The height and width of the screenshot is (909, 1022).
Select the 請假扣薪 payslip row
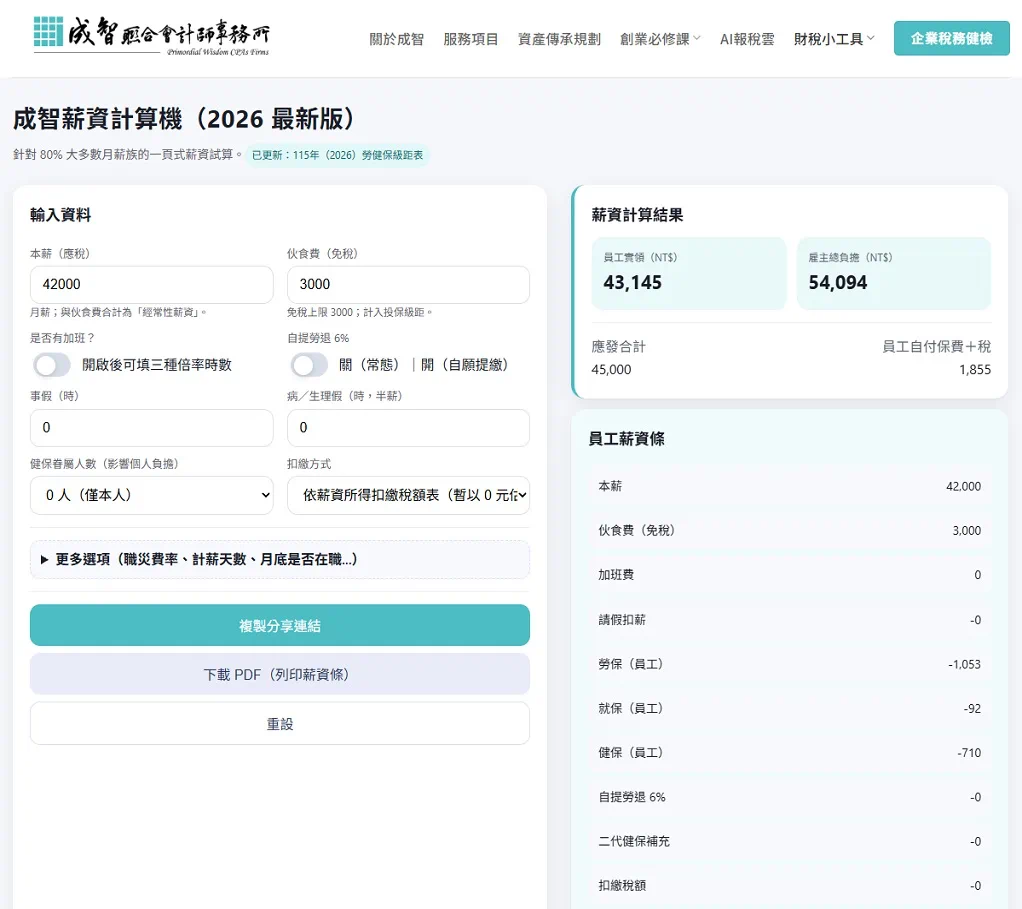pyautogui.click(x=789, y=620)
